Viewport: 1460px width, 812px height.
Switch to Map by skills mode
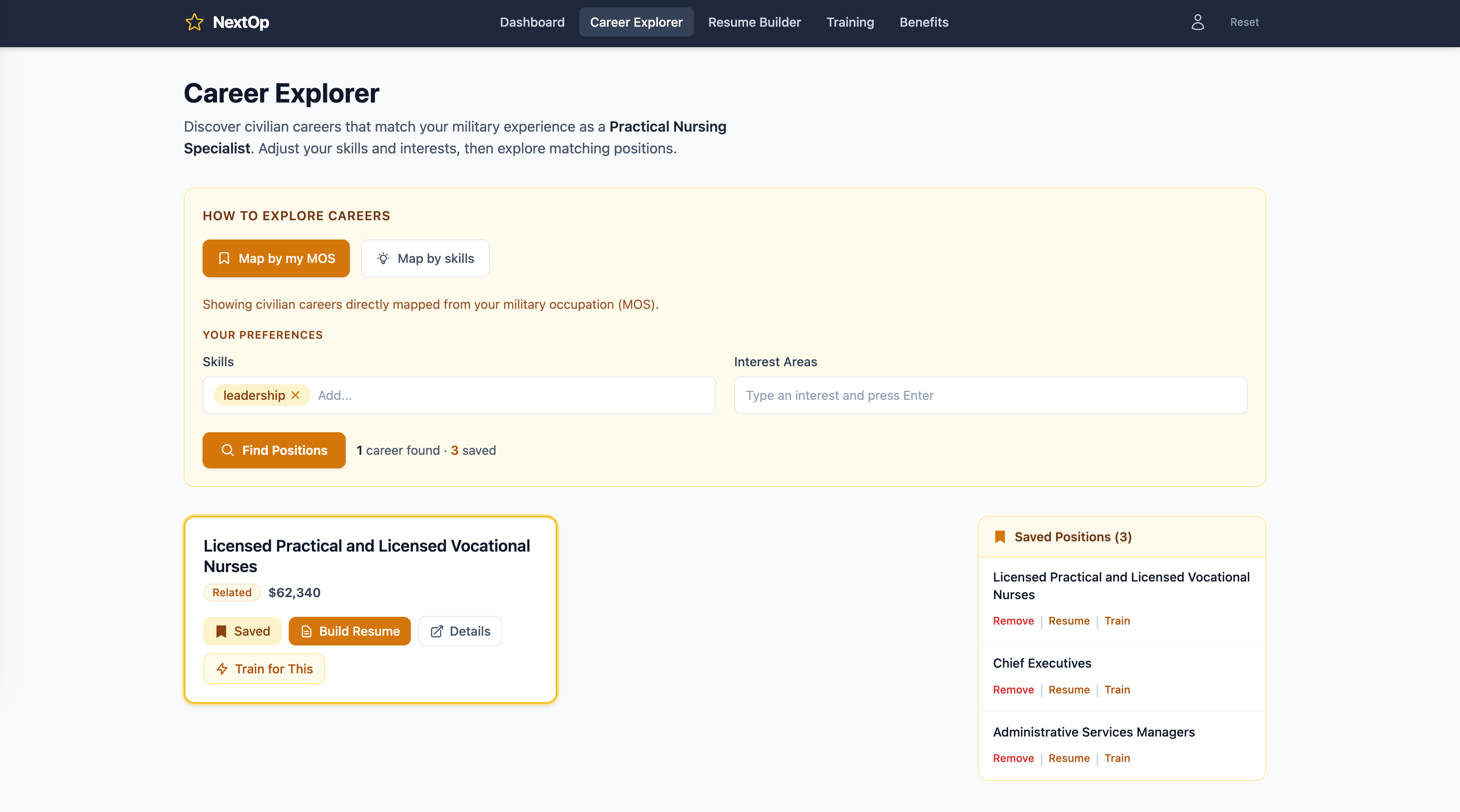click(x=425, y=258)
